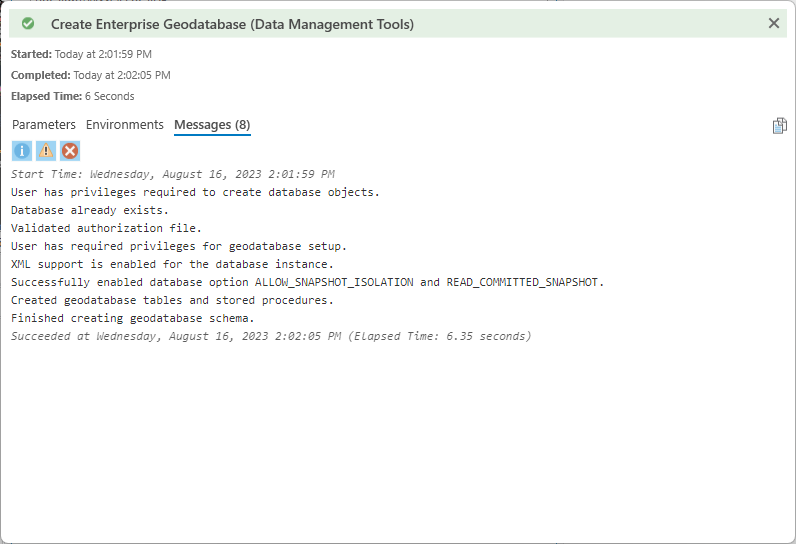Click 'Created geodatabase tables and stored procedures'

(172, 300)
